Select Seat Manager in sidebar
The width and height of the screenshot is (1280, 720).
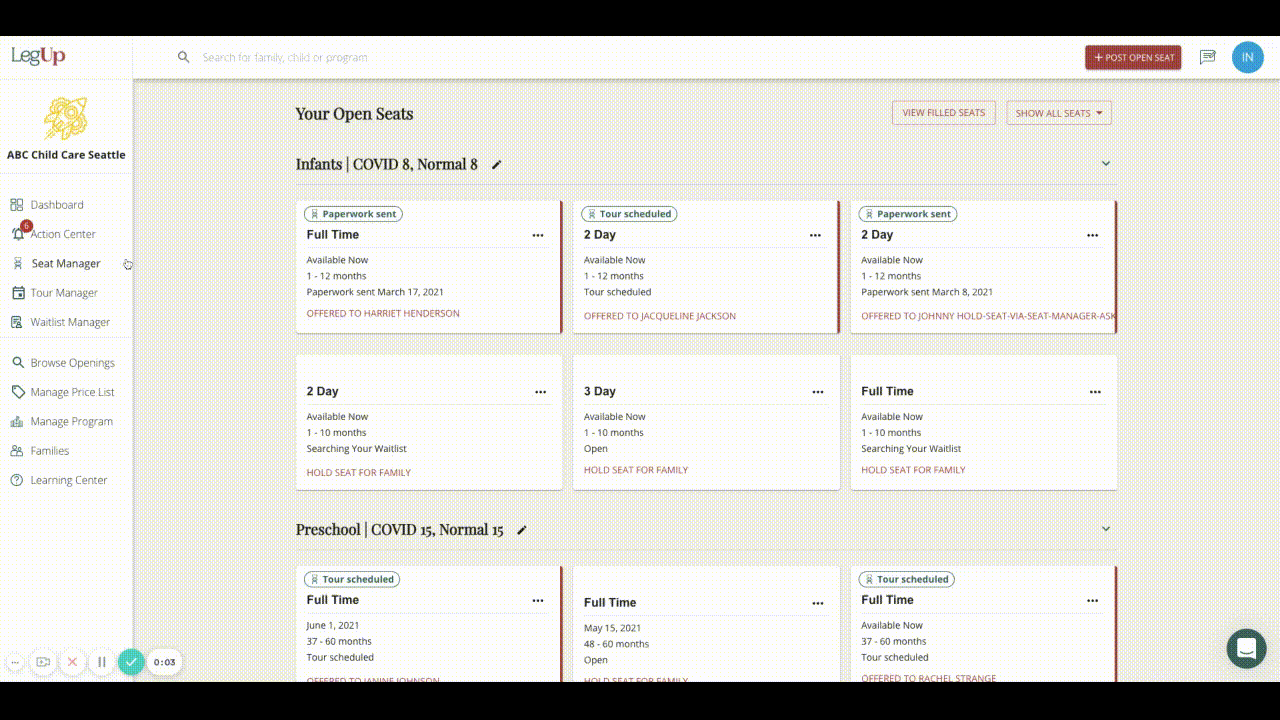(66, 263)
